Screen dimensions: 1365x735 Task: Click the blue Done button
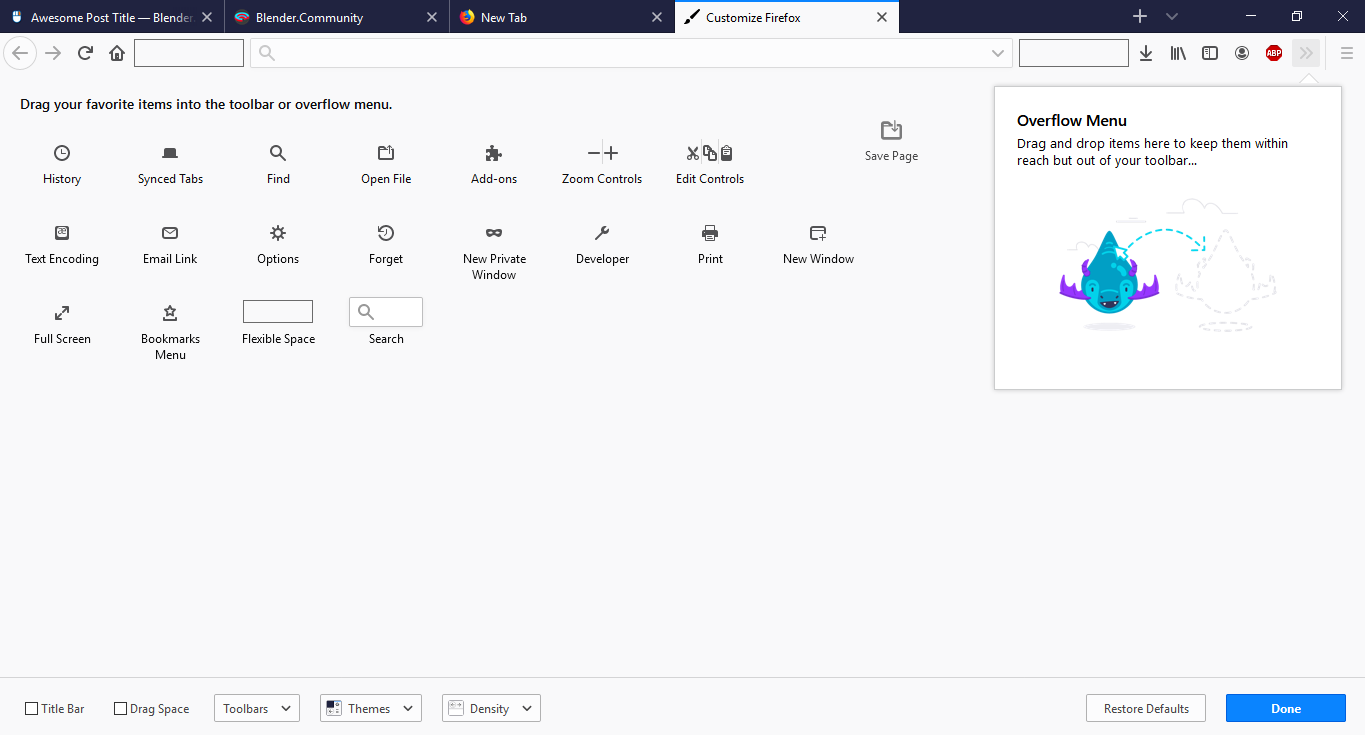1286,708
